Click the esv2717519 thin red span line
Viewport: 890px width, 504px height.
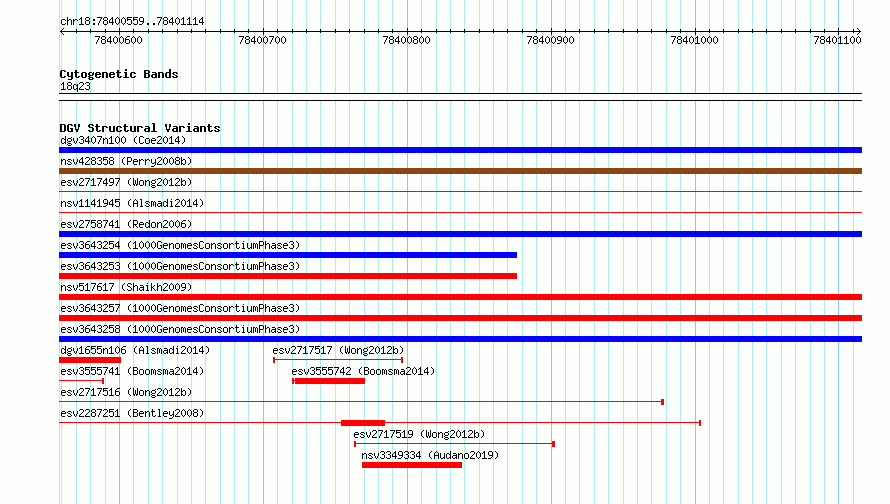click(x=454, y=444)
